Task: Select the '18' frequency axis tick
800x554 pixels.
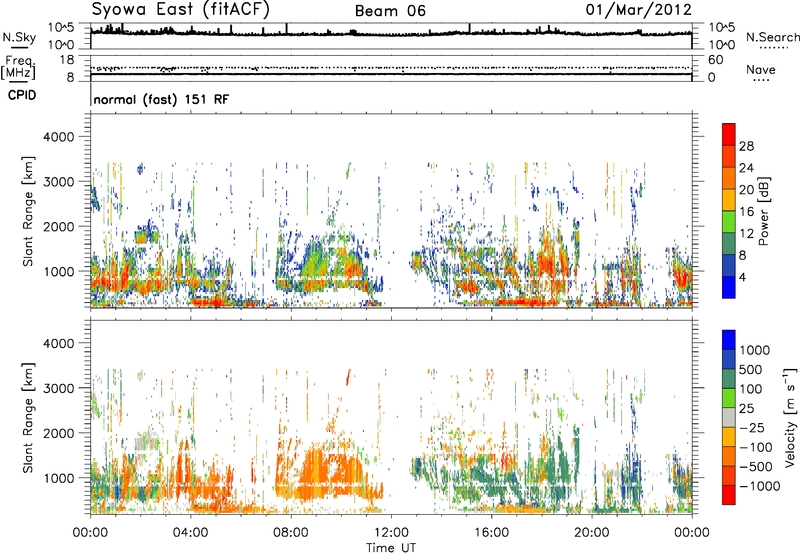Action: 67,60
